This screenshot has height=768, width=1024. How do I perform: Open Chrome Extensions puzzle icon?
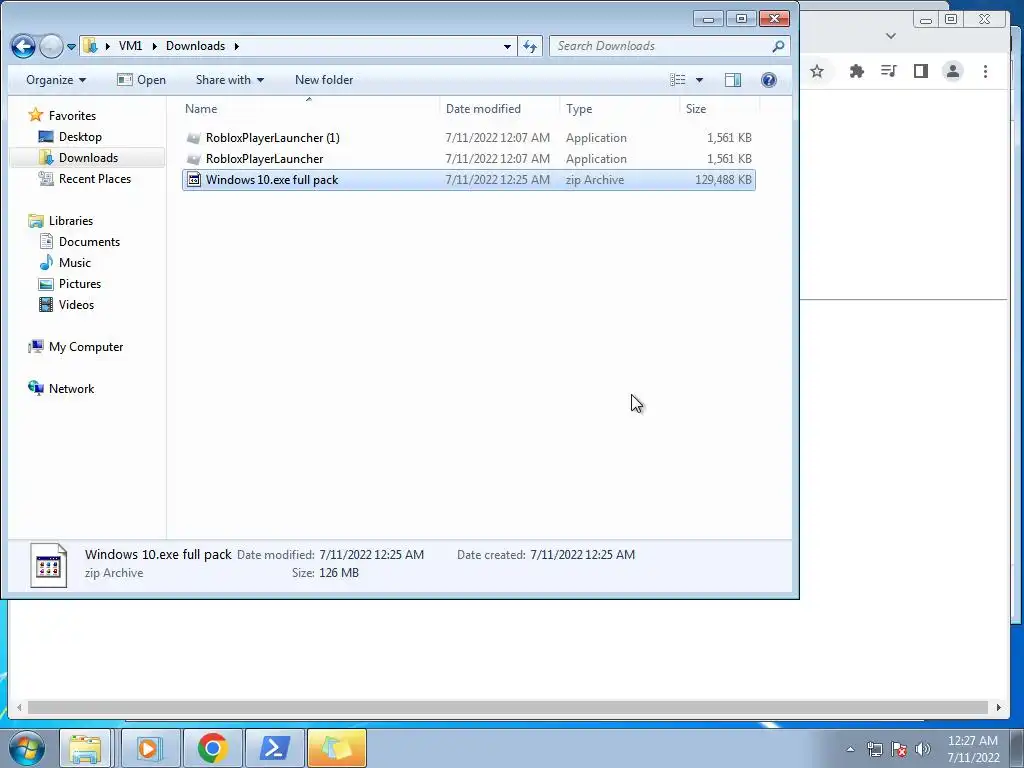(856, 71)
